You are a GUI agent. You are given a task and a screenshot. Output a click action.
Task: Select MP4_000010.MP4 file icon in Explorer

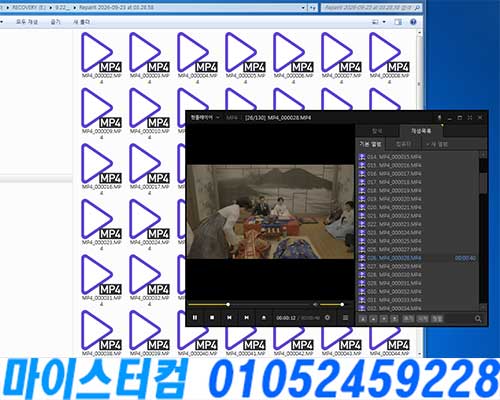[x=149, y=108]
